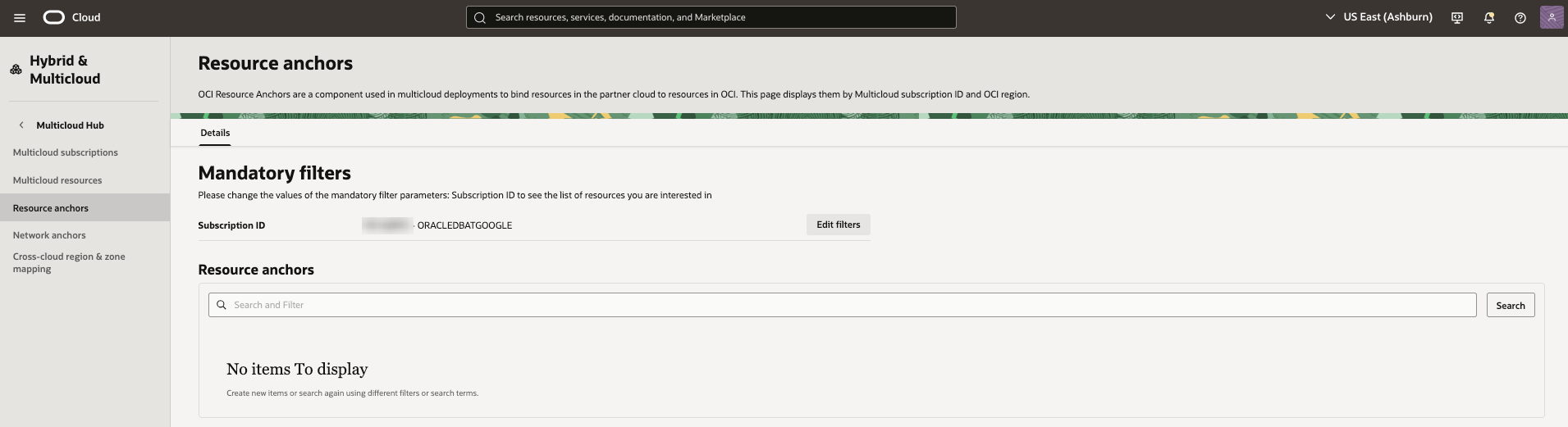1568x427 pixels.
Task: Open Network anchors page
Action: coord(49,235)
